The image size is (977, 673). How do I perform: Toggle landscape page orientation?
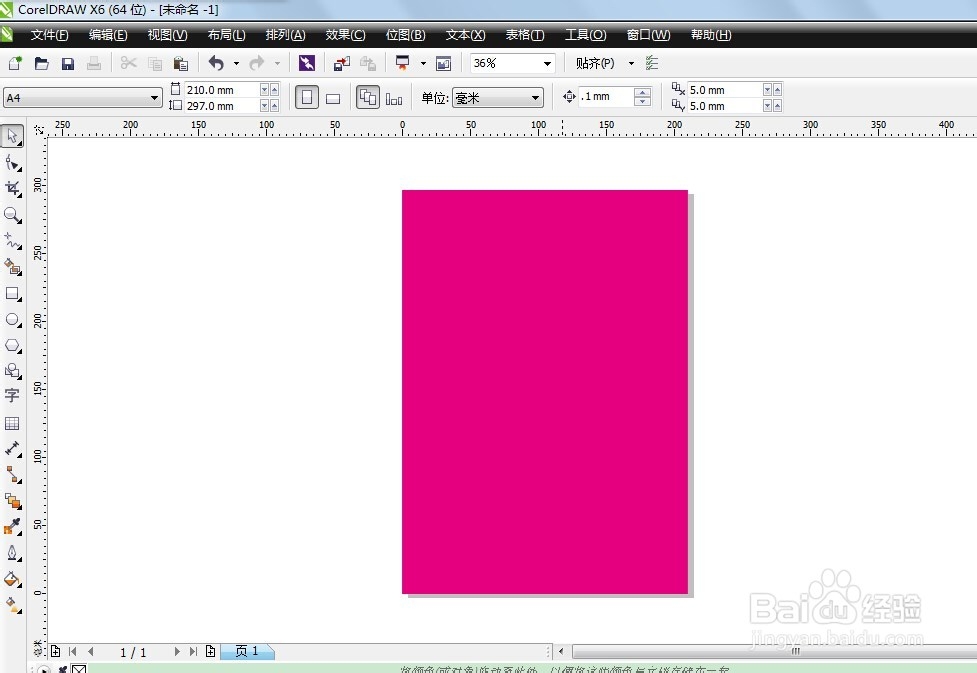tap(332, 97)
